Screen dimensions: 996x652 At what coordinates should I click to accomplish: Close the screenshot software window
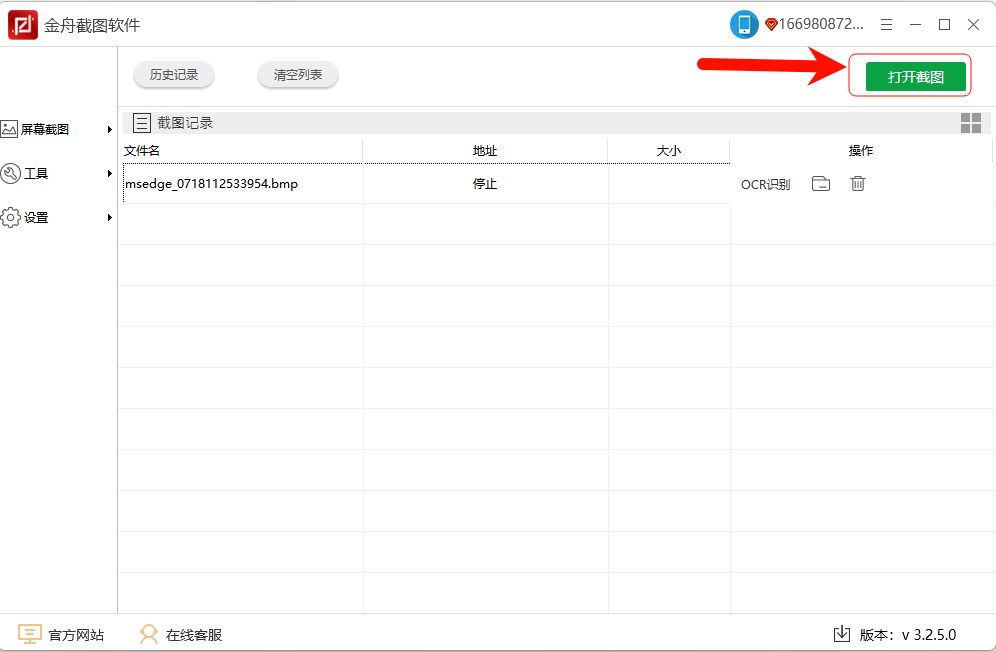click(973, 25)
